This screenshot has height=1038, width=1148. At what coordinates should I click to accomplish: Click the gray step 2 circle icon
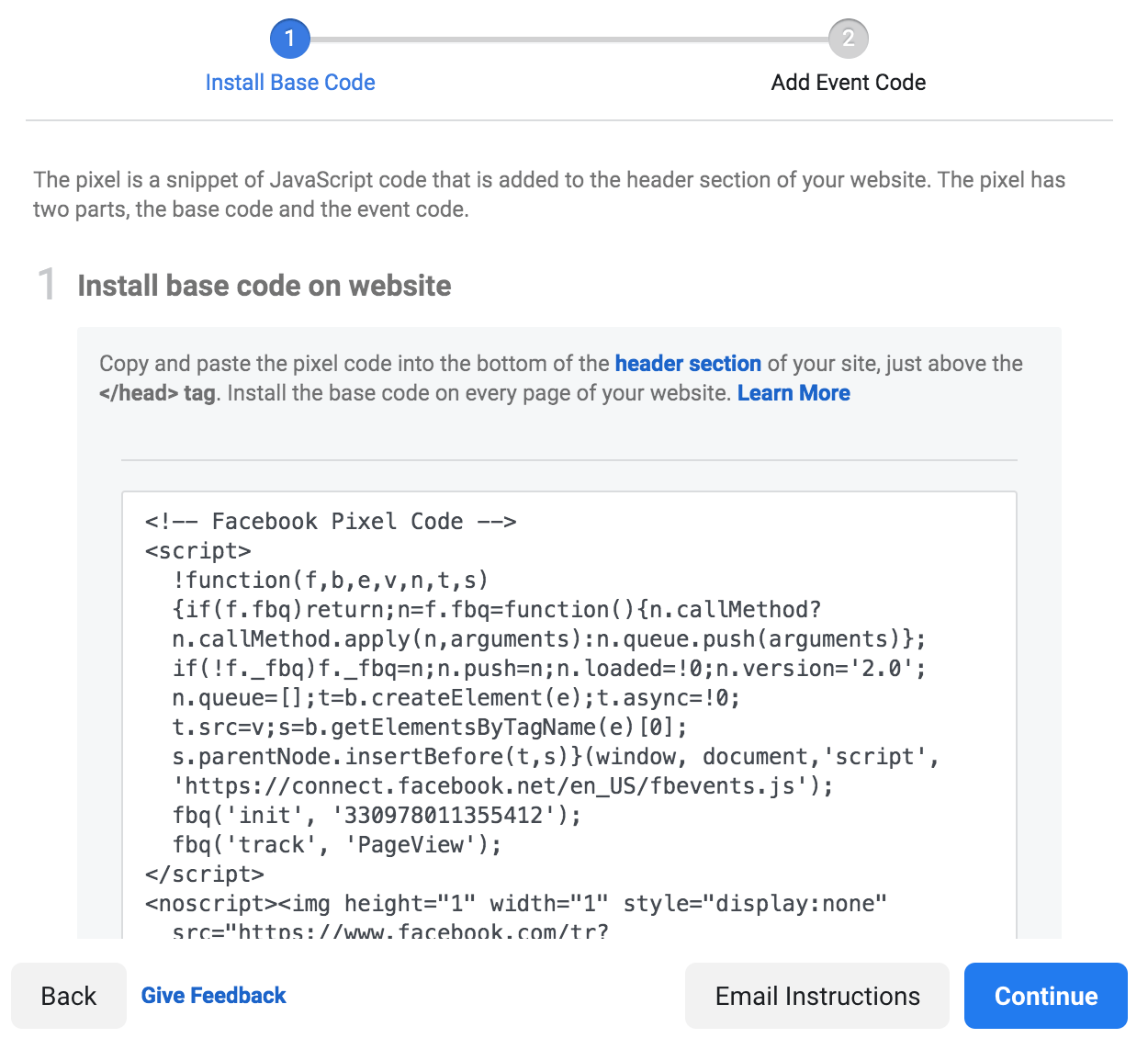point(847,39)
